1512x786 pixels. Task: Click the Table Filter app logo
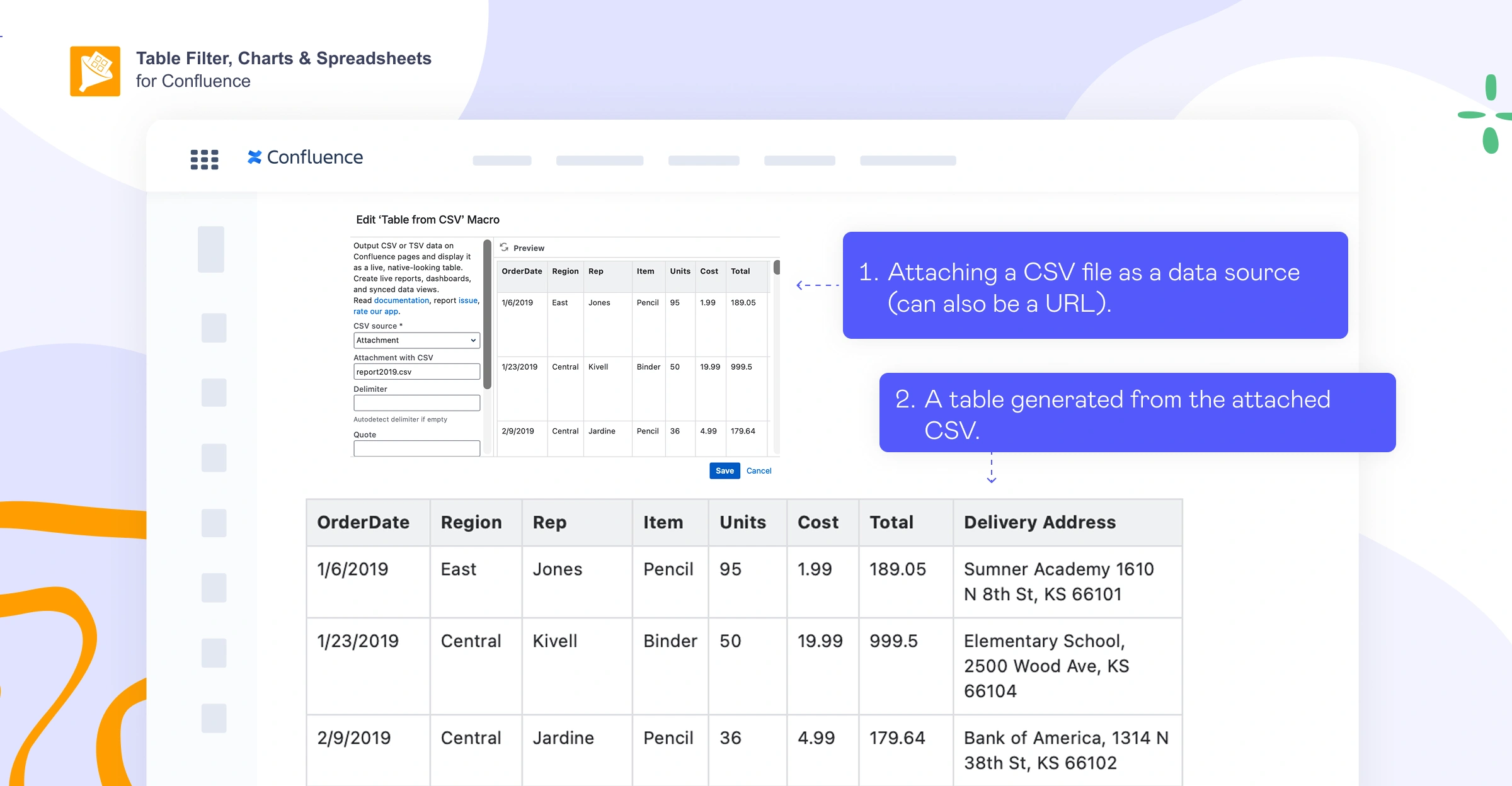94,71
